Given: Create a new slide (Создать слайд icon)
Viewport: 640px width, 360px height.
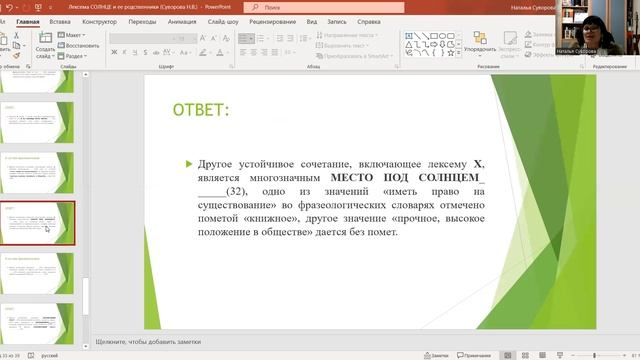Looking at the screenshot, I should (x=45, y=38).
